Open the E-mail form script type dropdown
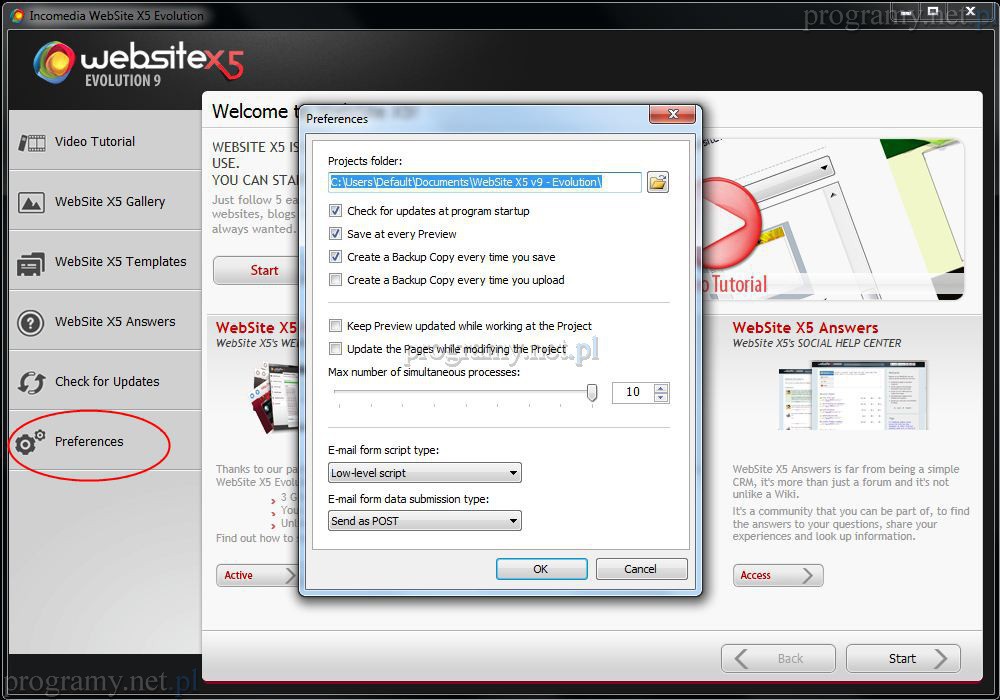The width and height of the screenshot is (1000, 700). [424, 473]
